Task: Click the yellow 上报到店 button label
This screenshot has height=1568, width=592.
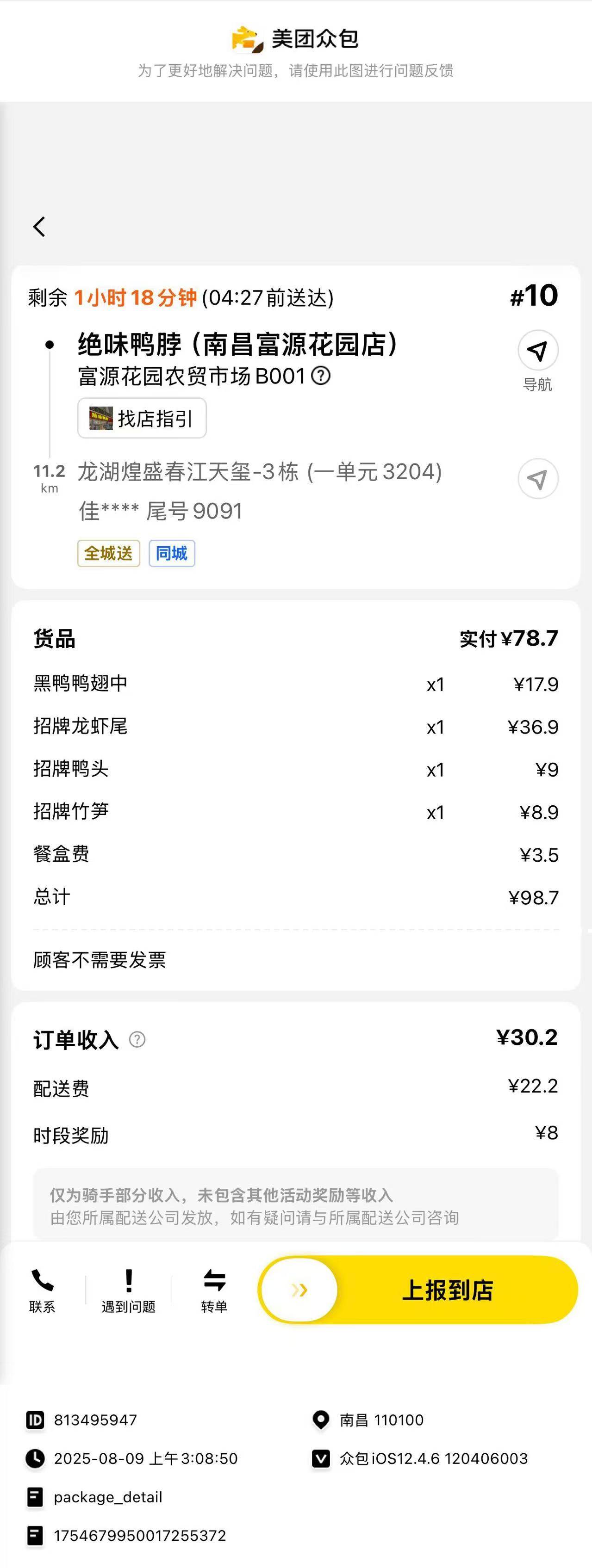Action: pyautogui.click(x=448, y=1290)
